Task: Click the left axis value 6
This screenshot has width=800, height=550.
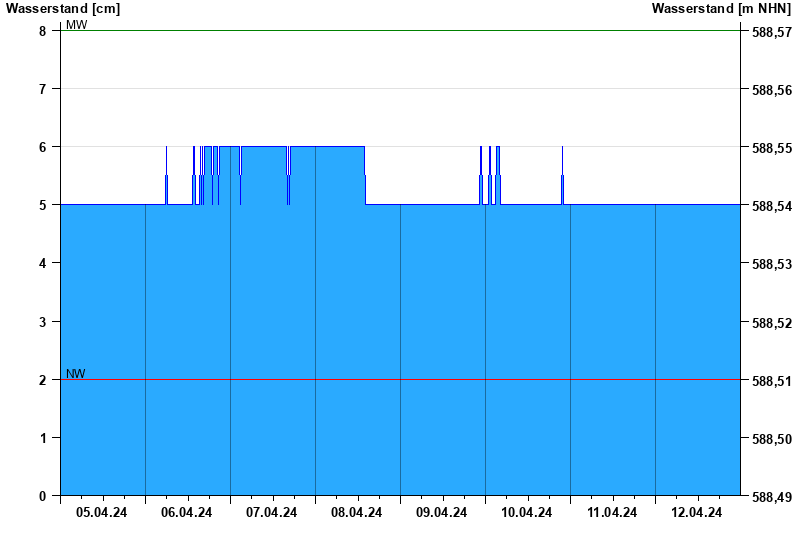Action: pos(42,147)
